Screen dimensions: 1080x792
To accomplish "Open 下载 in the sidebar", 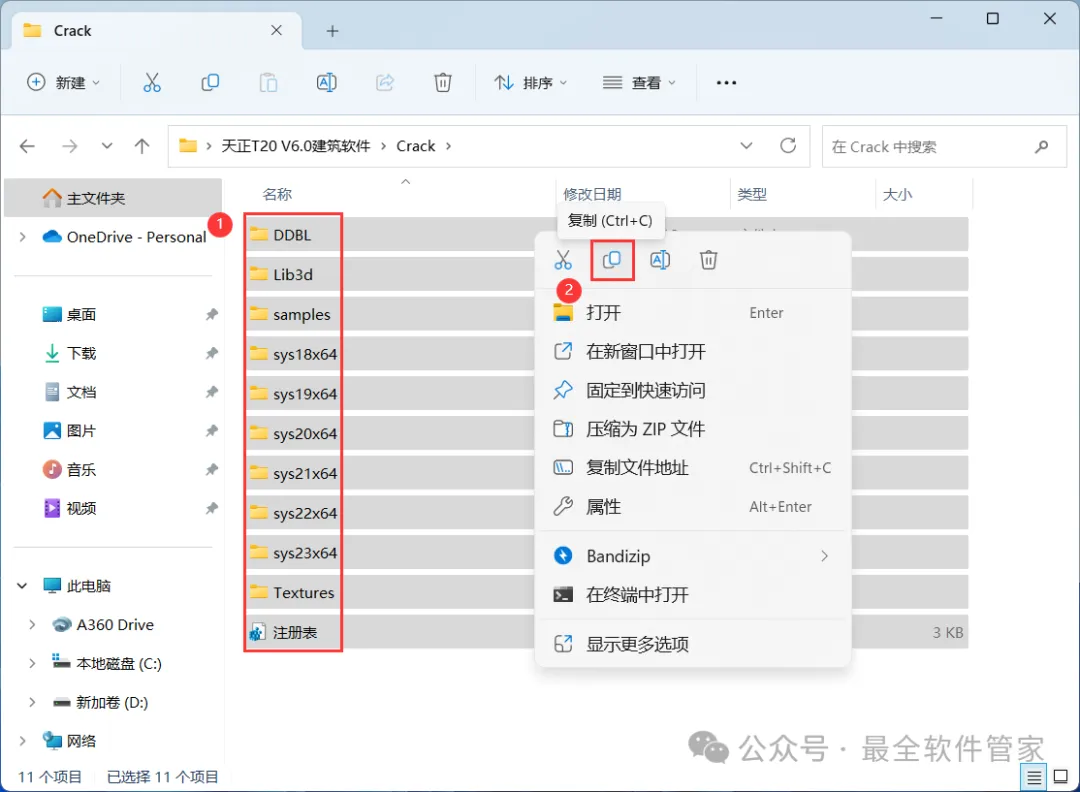I will 81,353.
